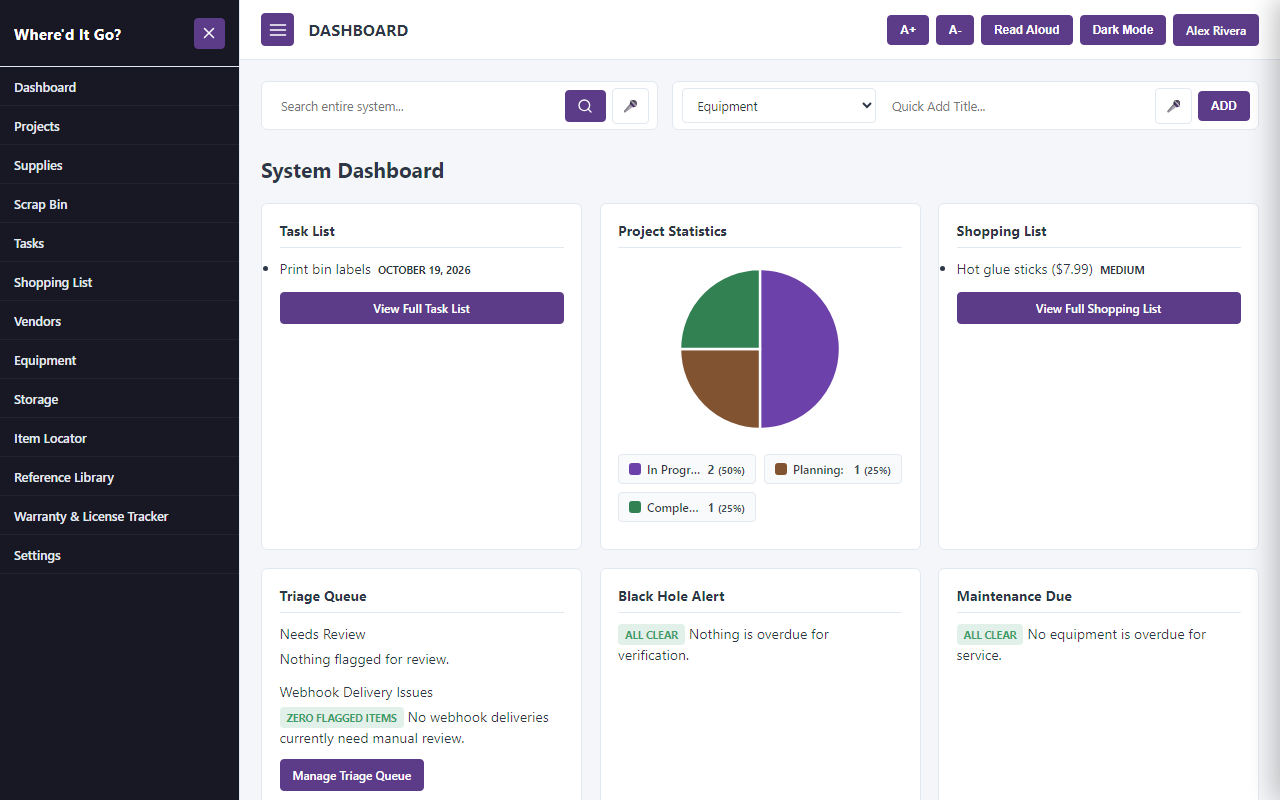
Task: Increase font size with A+ button
Action: [x=908, y=30]
